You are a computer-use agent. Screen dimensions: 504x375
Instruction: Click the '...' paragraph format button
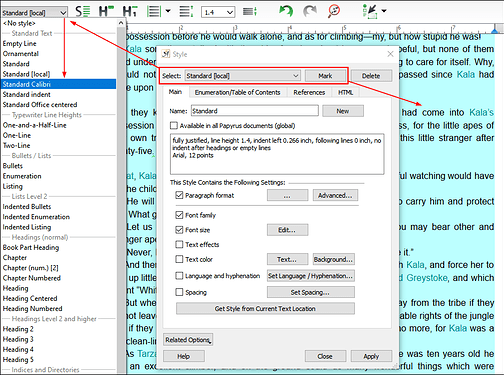point(287,195)
